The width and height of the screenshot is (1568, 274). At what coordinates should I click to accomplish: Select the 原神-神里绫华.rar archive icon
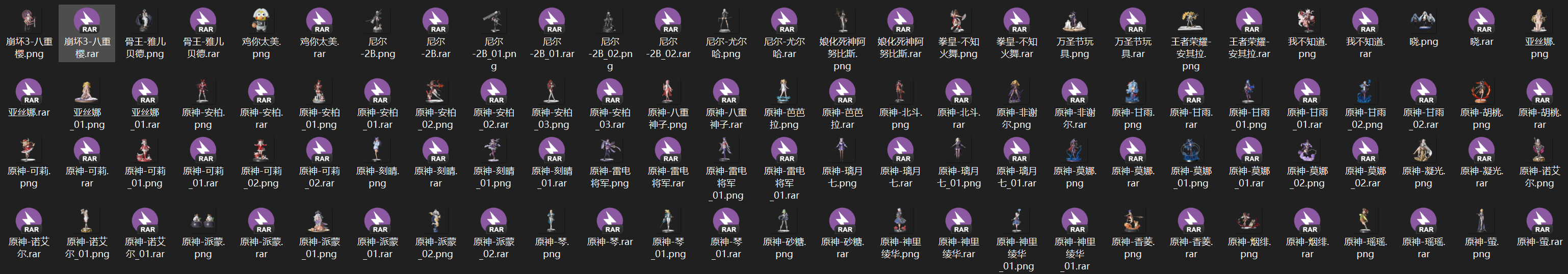tap(959, 221)
